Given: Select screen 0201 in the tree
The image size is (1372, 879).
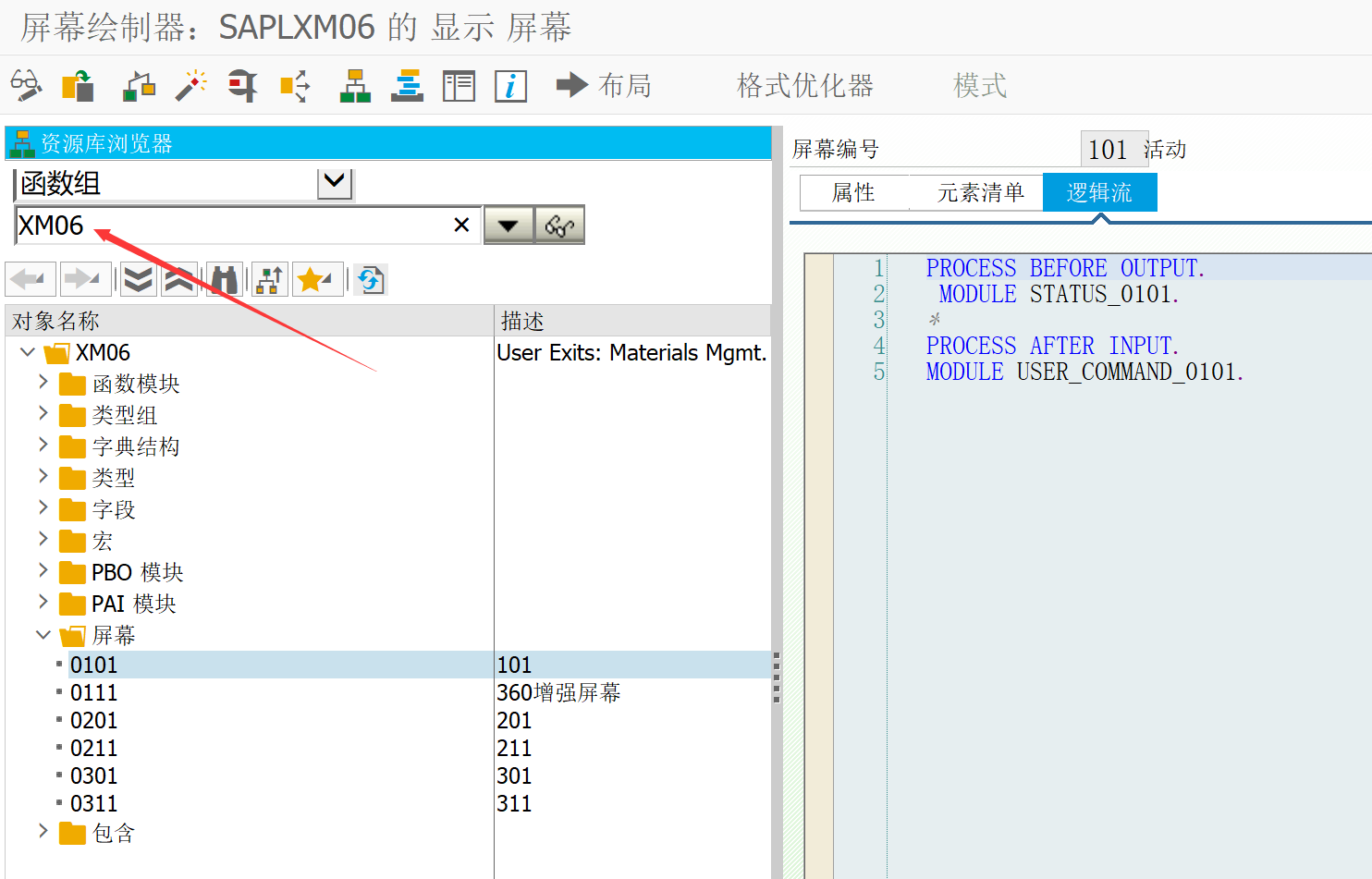Looking at the screenshot, I should [93, 720].
